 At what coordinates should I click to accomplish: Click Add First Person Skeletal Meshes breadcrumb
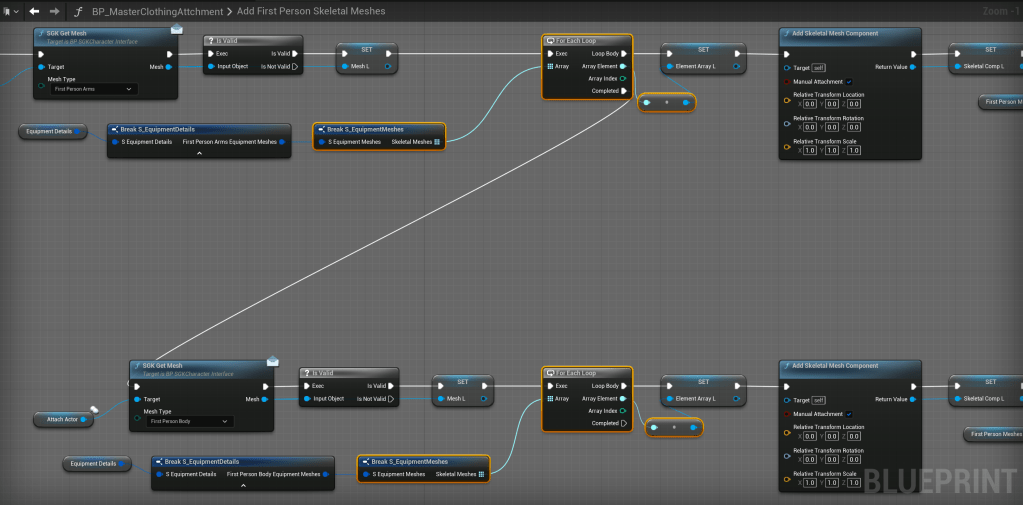click(311, 11)
